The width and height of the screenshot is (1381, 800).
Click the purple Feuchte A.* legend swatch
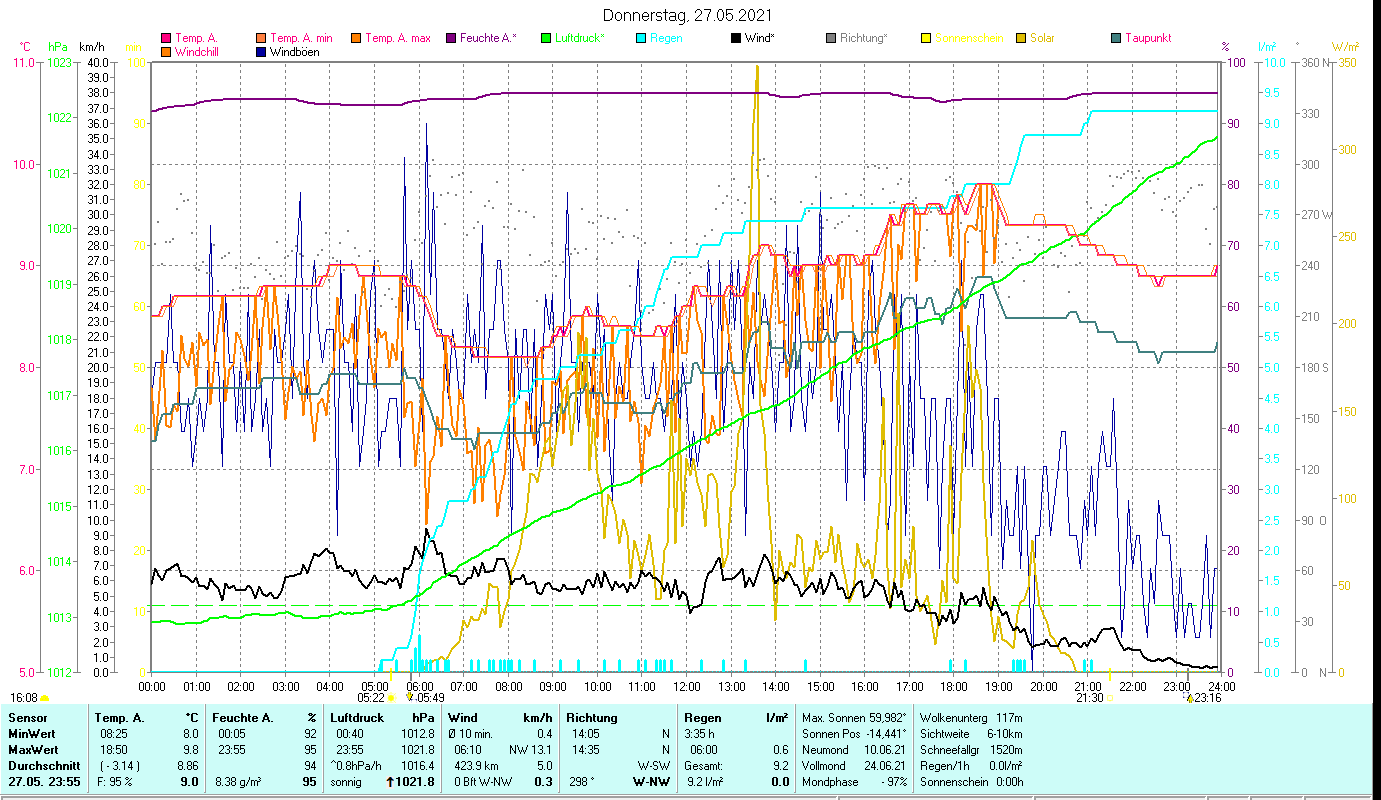(451, 38)
